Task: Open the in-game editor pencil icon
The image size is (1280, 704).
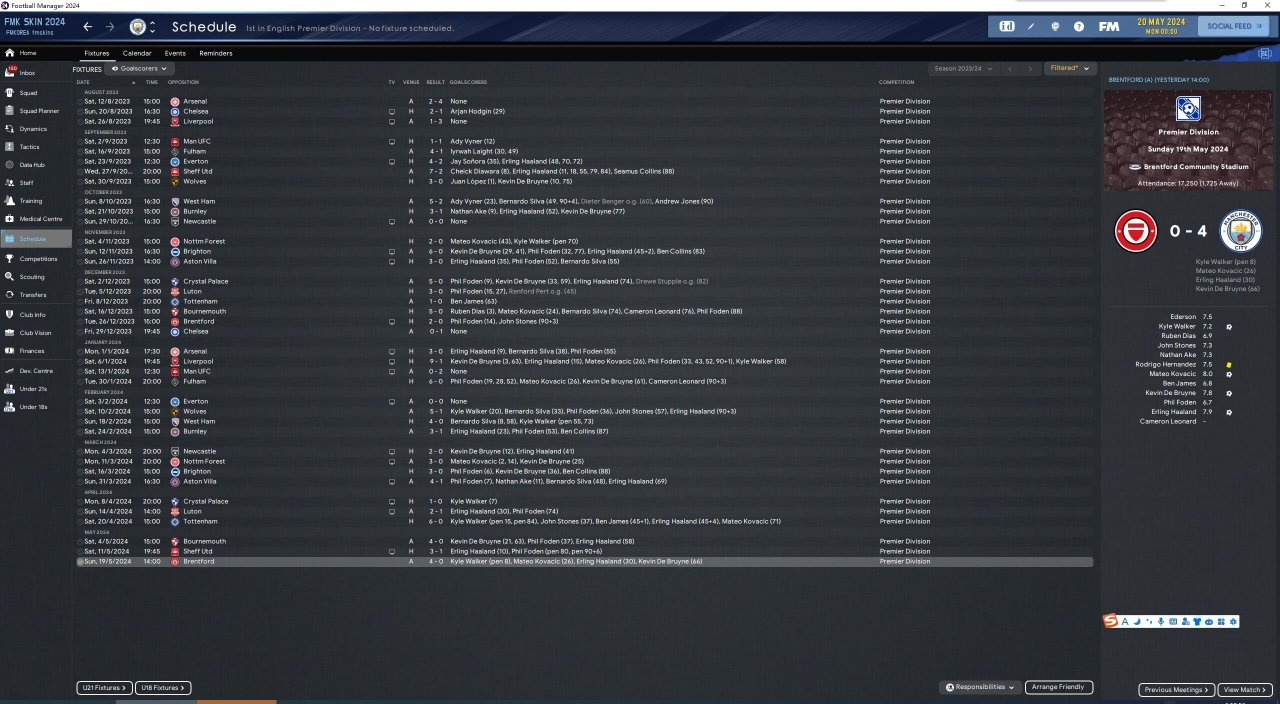Action: (1031, 26)
